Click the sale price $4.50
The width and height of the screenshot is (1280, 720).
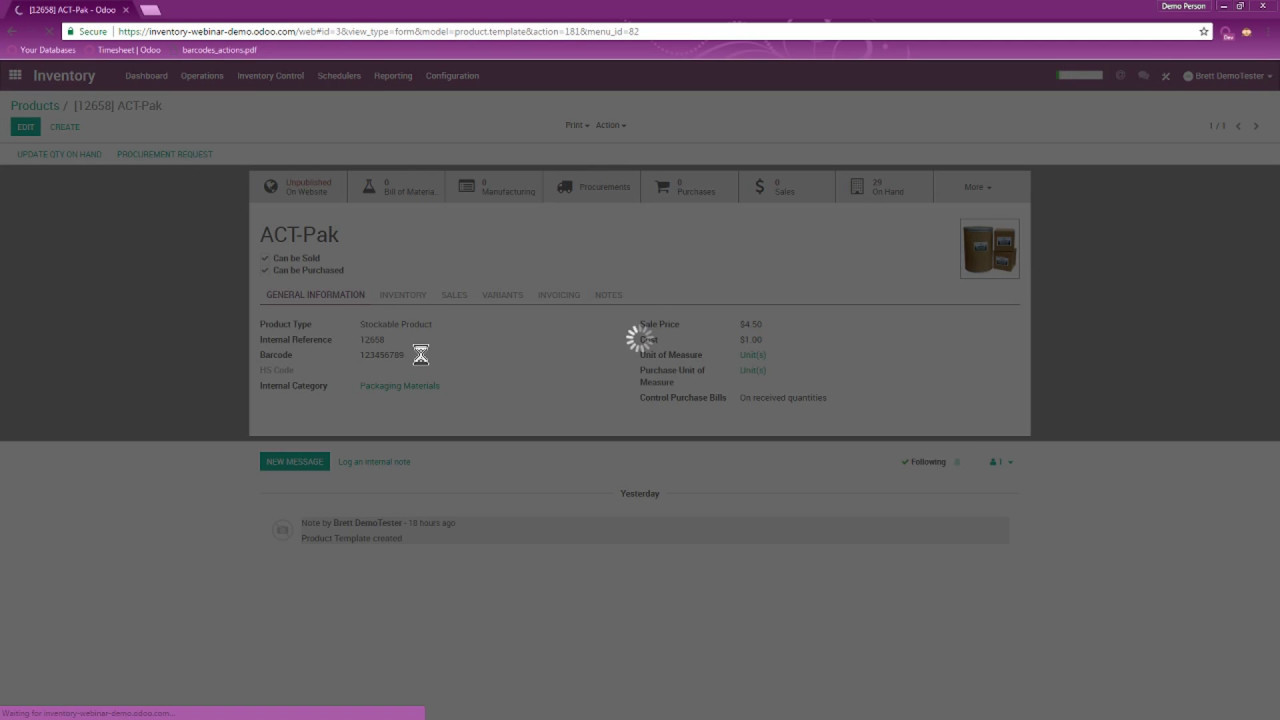[751, 325]
